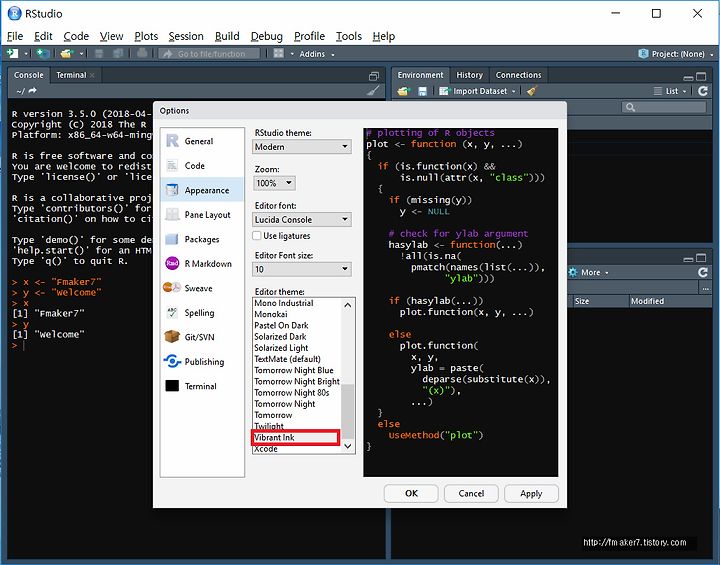720x565 pixels.
Task: Click save workspace icon in Environment pane
Action: pos(422,91)
